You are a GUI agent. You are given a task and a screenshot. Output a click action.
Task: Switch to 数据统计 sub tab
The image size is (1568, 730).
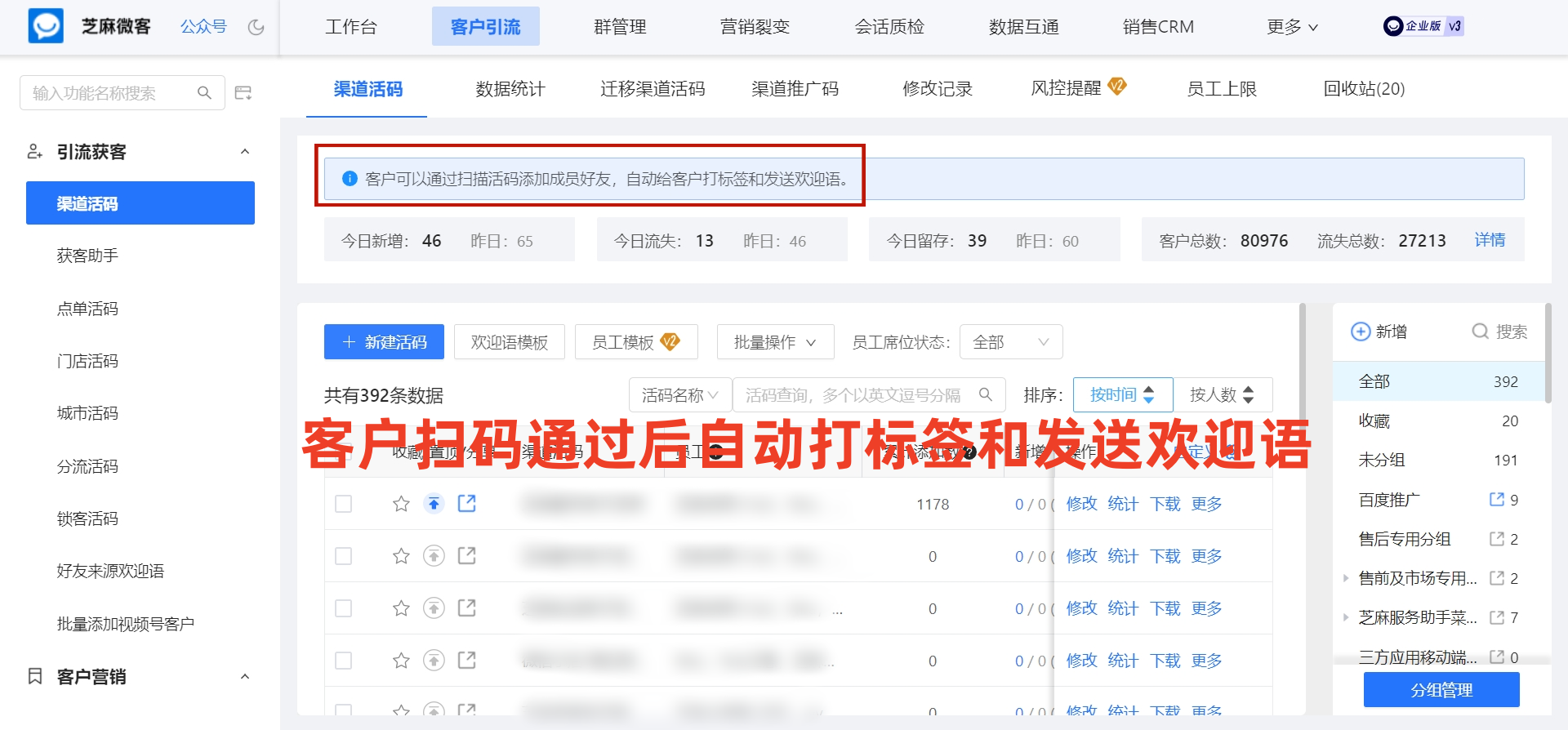click(x=510, y=89)
